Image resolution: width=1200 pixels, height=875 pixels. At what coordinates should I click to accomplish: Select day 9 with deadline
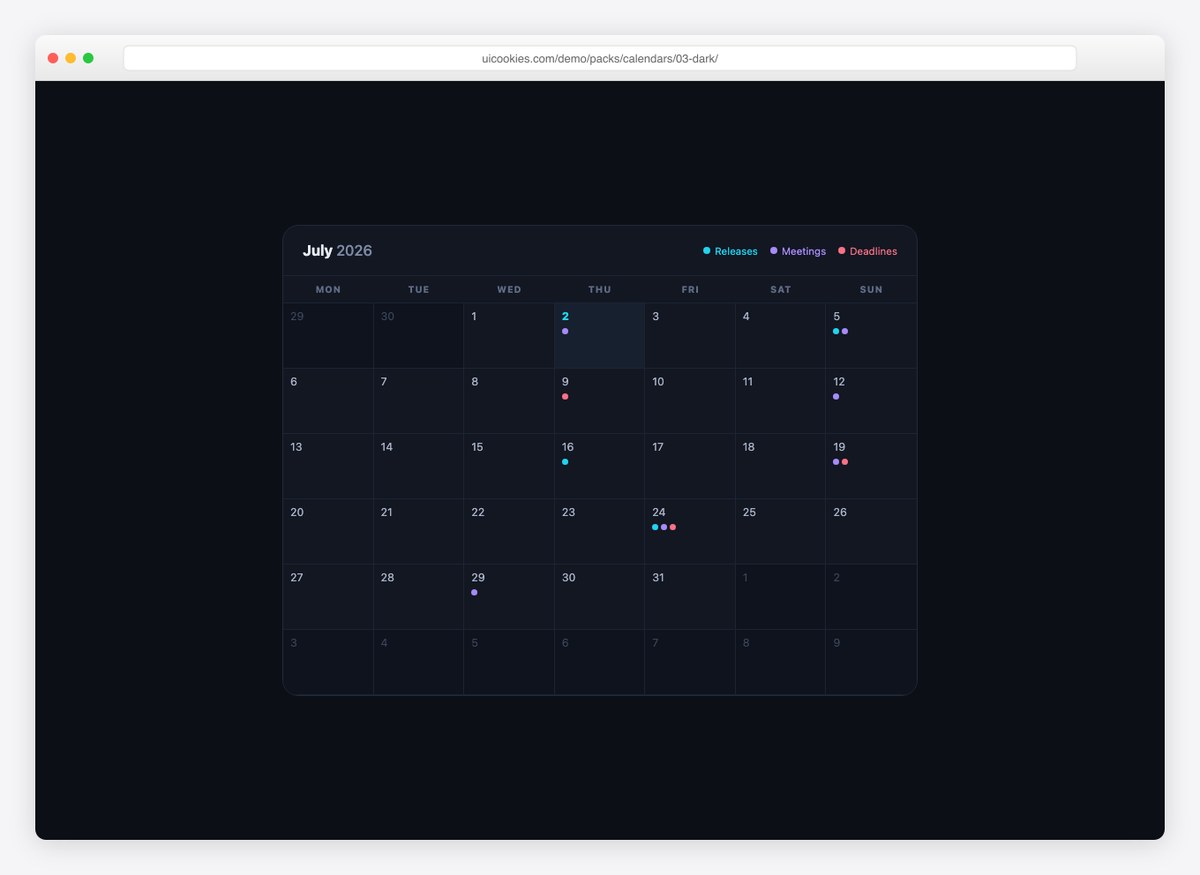[x=600, y=401]
